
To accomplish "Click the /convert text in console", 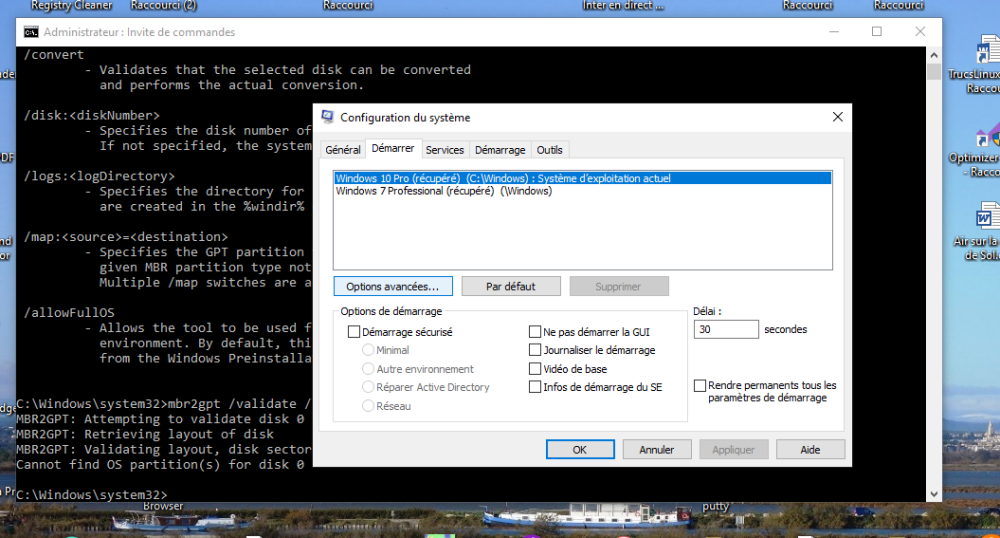I will coord(54,55).
